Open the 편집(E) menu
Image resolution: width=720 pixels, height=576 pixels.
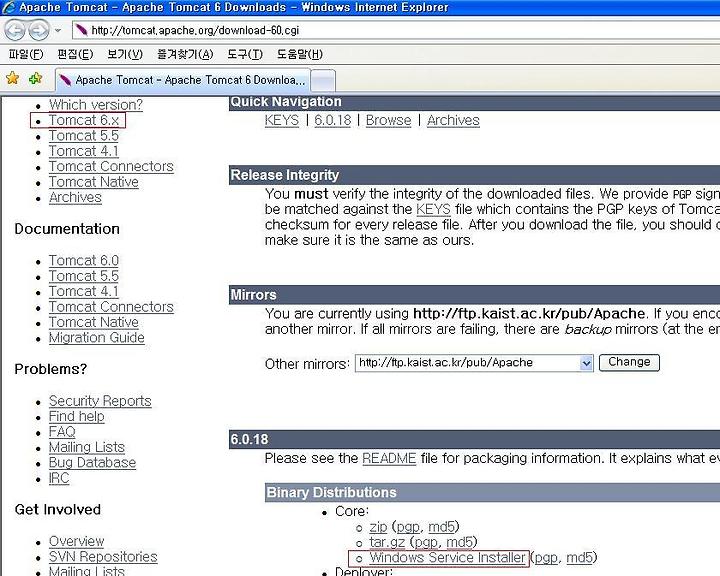pos(75,55)
